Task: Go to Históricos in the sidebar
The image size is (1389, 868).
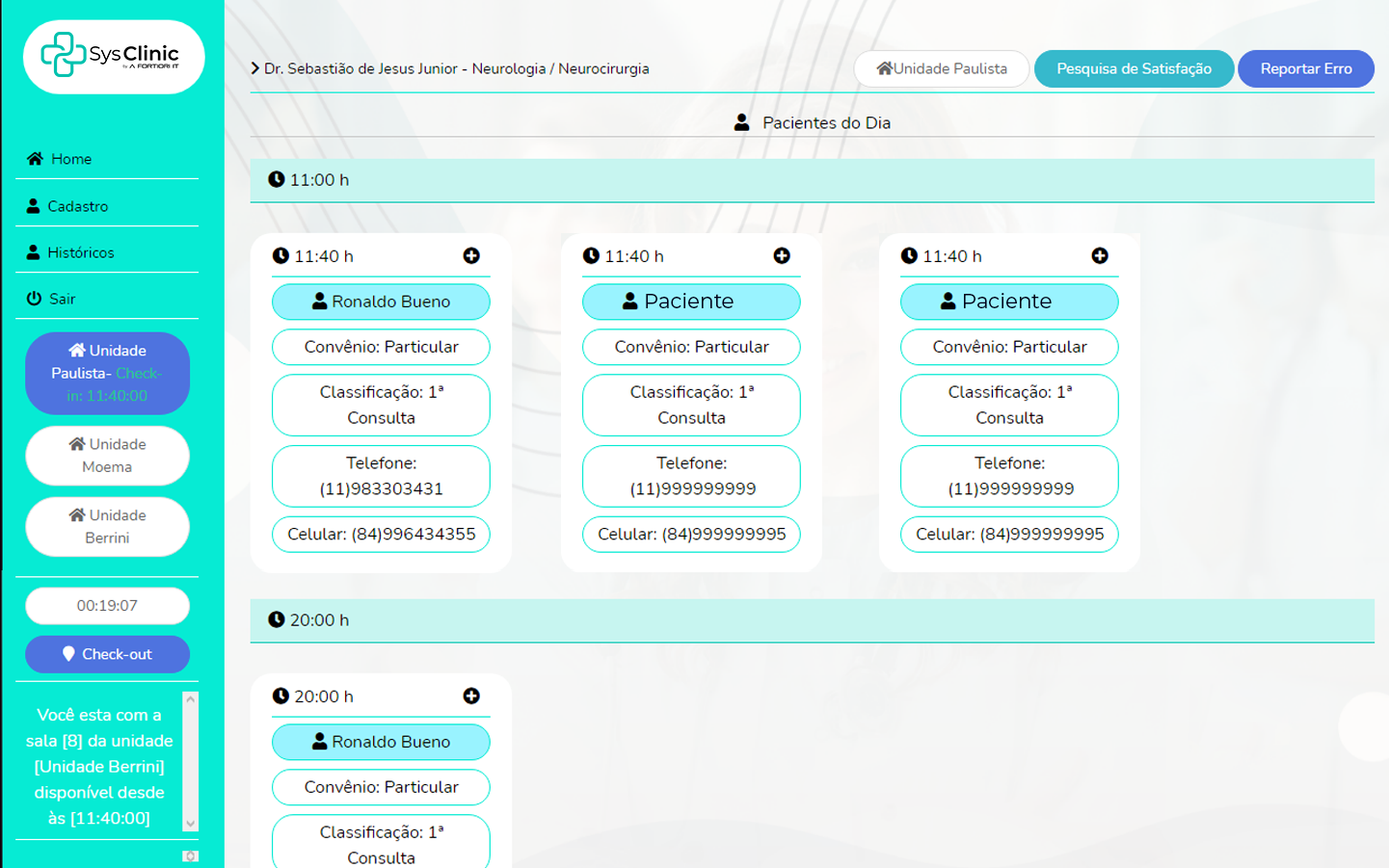Action: [x=70, y=252]
